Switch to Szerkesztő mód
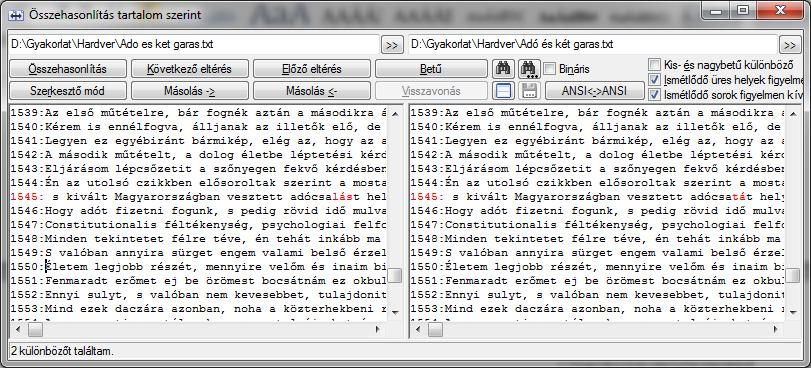Image resolution: width=811 pixels, height=368 pixels. point(68,91)
